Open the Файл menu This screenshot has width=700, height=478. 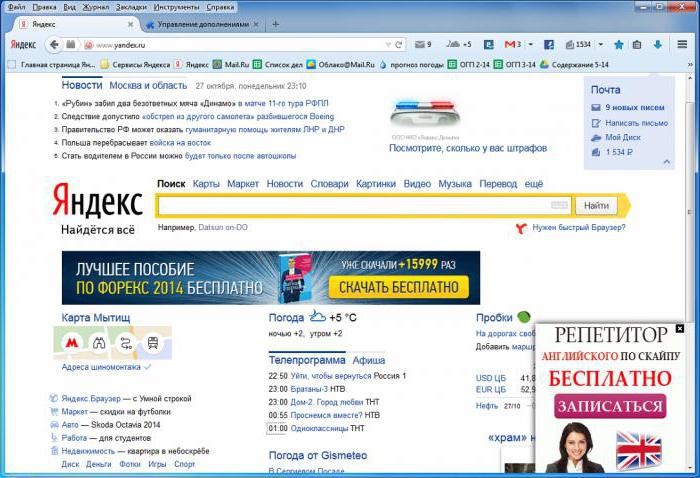[17, 7]
